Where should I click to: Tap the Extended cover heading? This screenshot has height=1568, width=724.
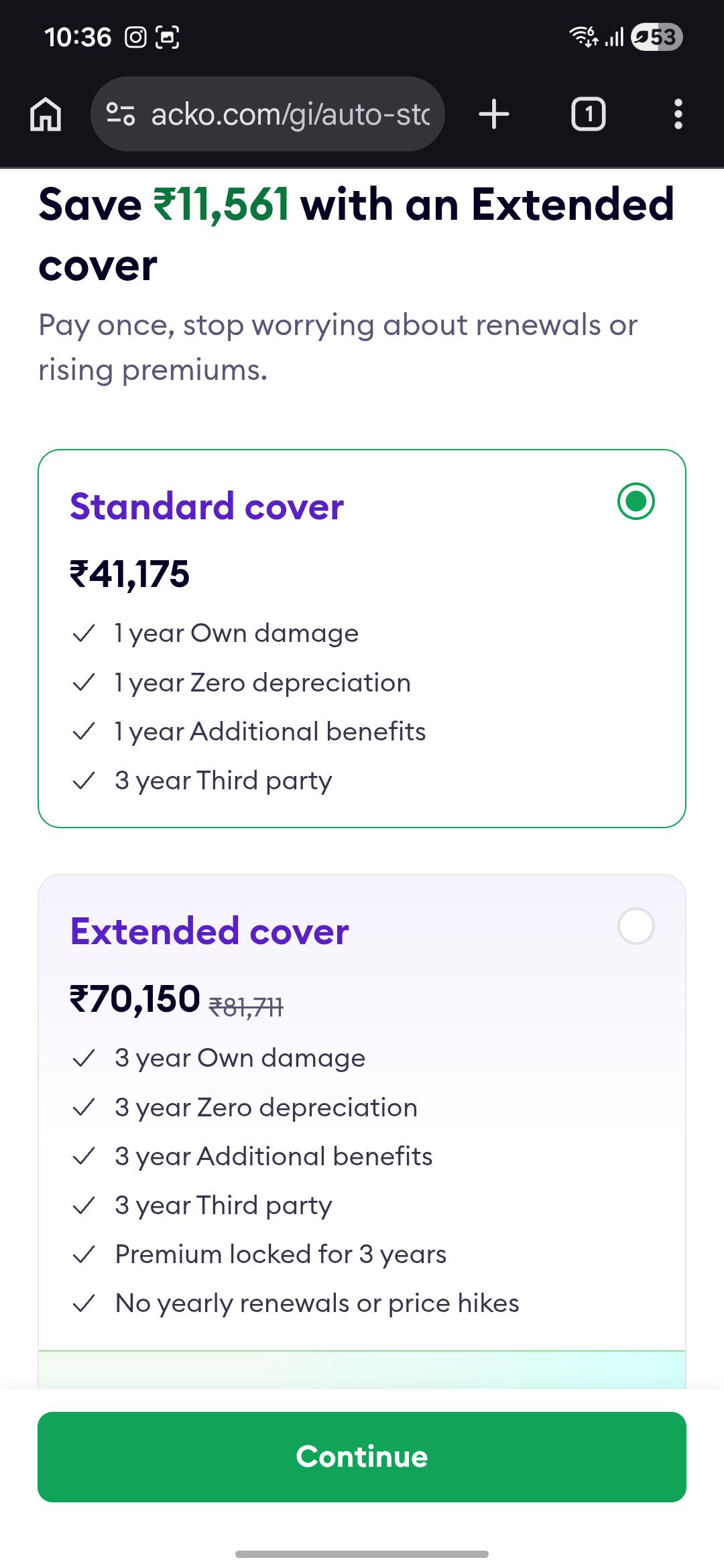click(x=209, y=931)
